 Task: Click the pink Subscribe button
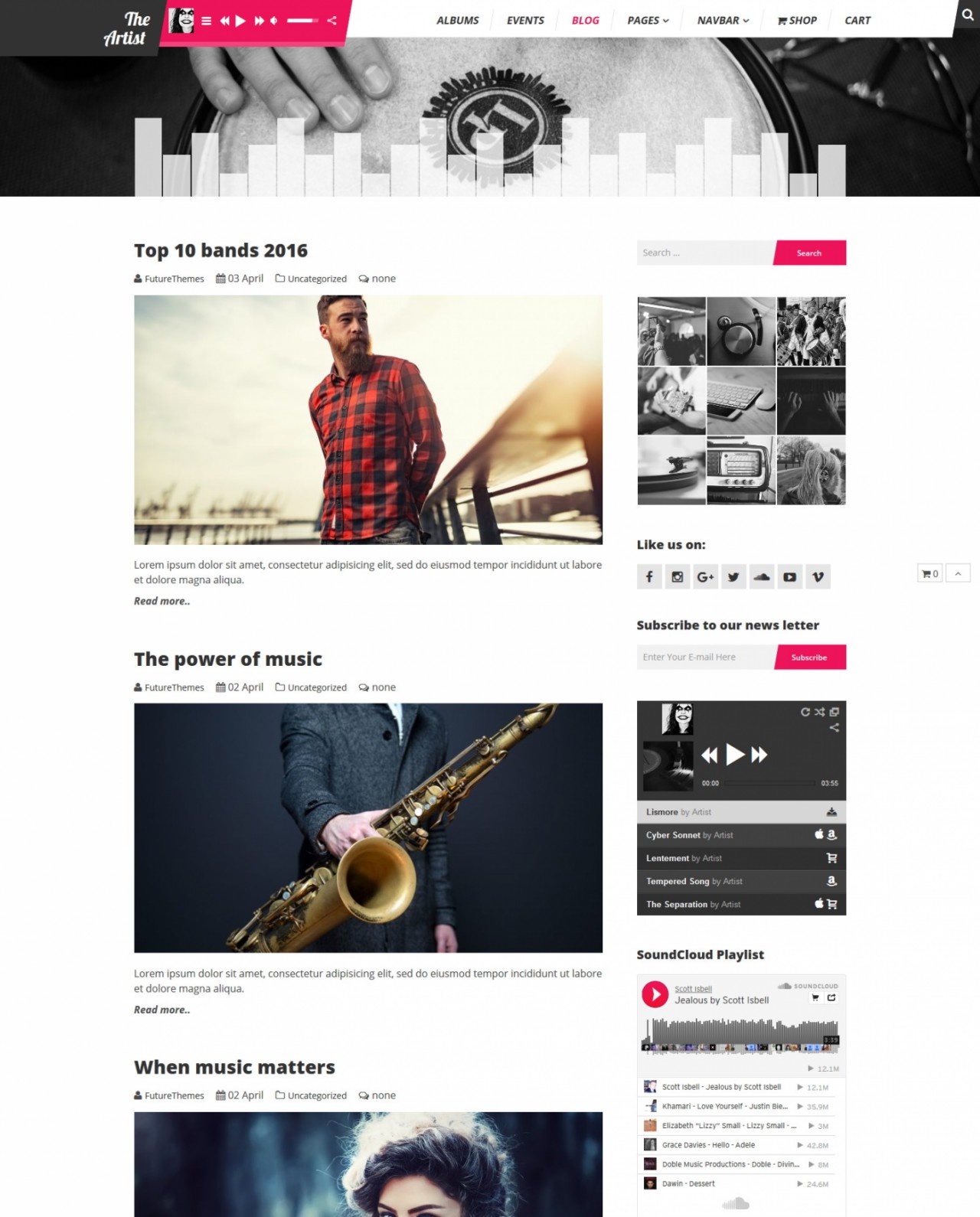(x=809, y=657)
